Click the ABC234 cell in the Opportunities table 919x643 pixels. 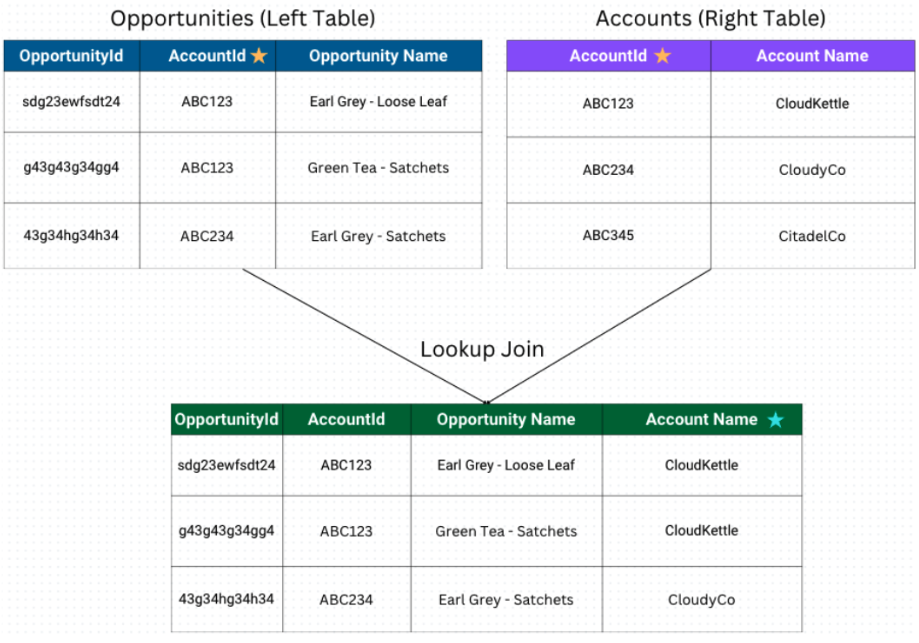(207, 236)
